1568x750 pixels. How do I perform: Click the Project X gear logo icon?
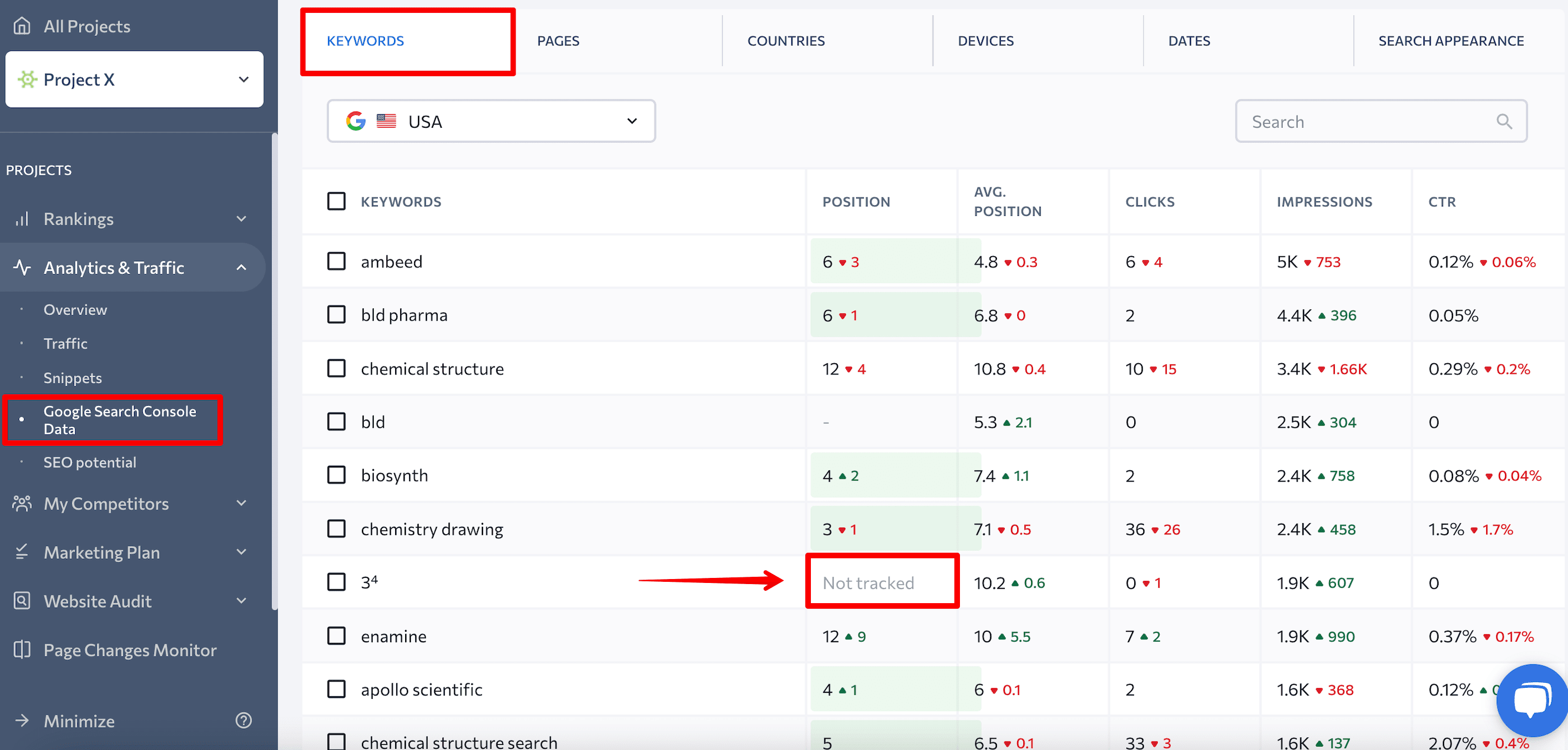[x=27, y=79]
